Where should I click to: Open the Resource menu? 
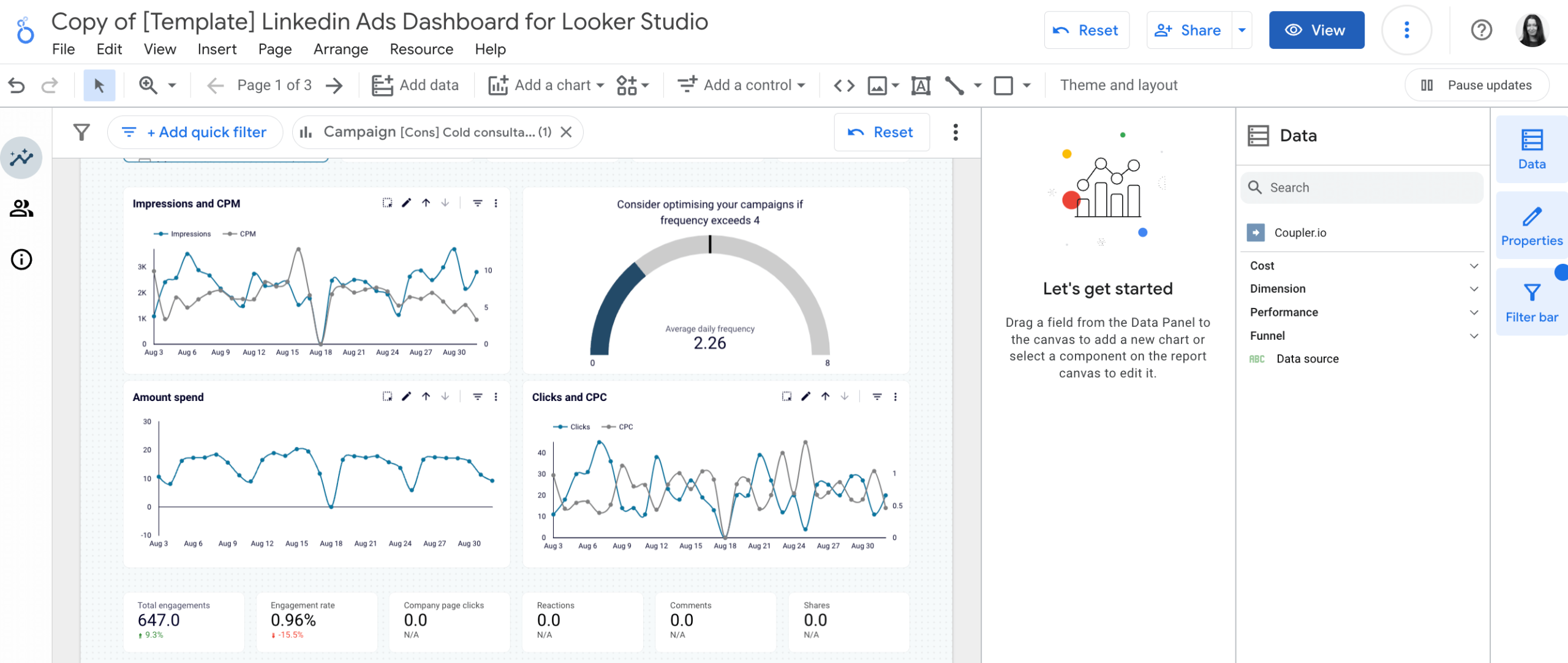421,49
